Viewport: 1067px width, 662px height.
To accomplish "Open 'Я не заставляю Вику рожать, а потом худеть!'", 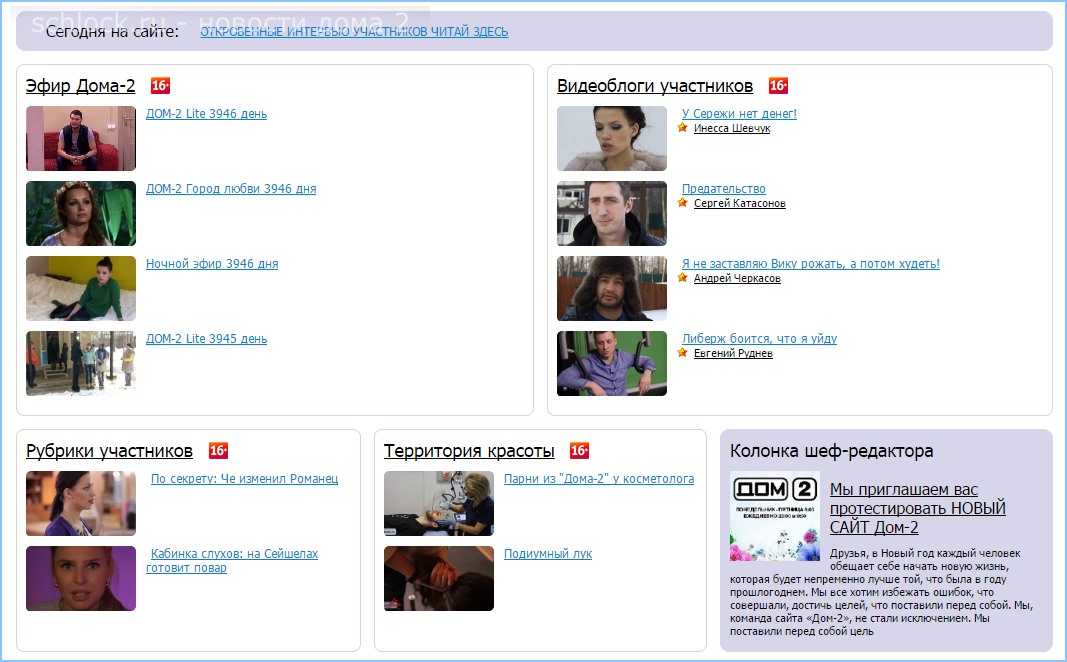I will click(x=810, y=263).
